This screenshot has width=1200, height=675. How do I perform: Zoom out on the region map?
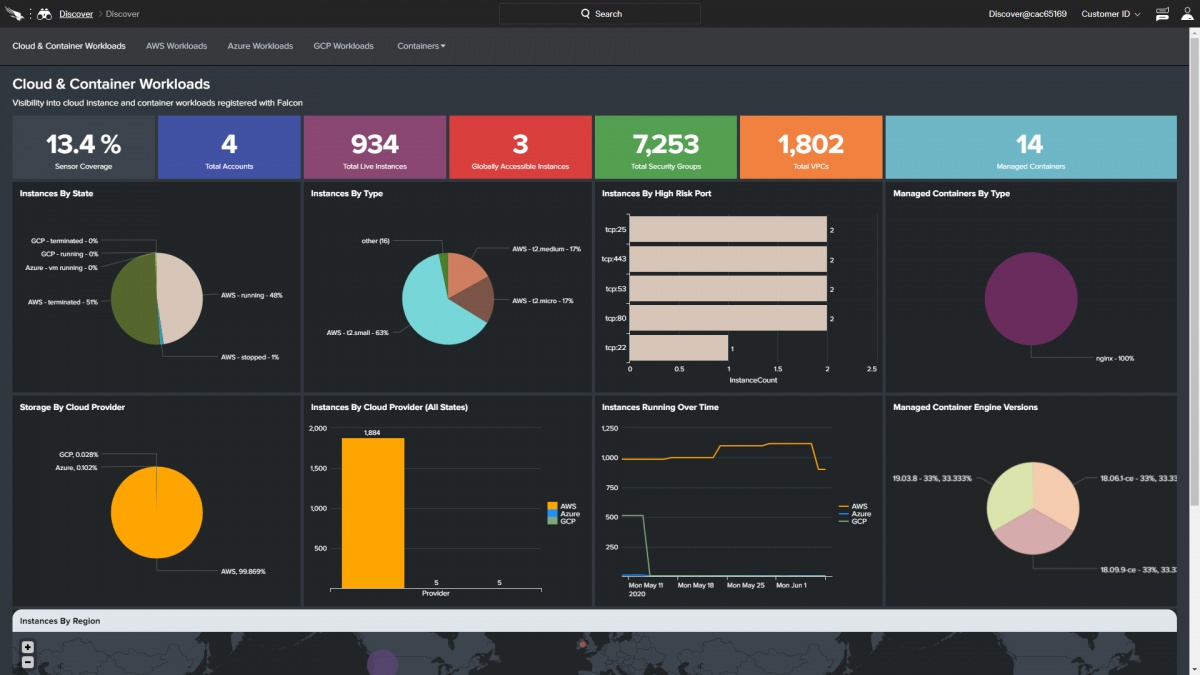tap(27, 662)
